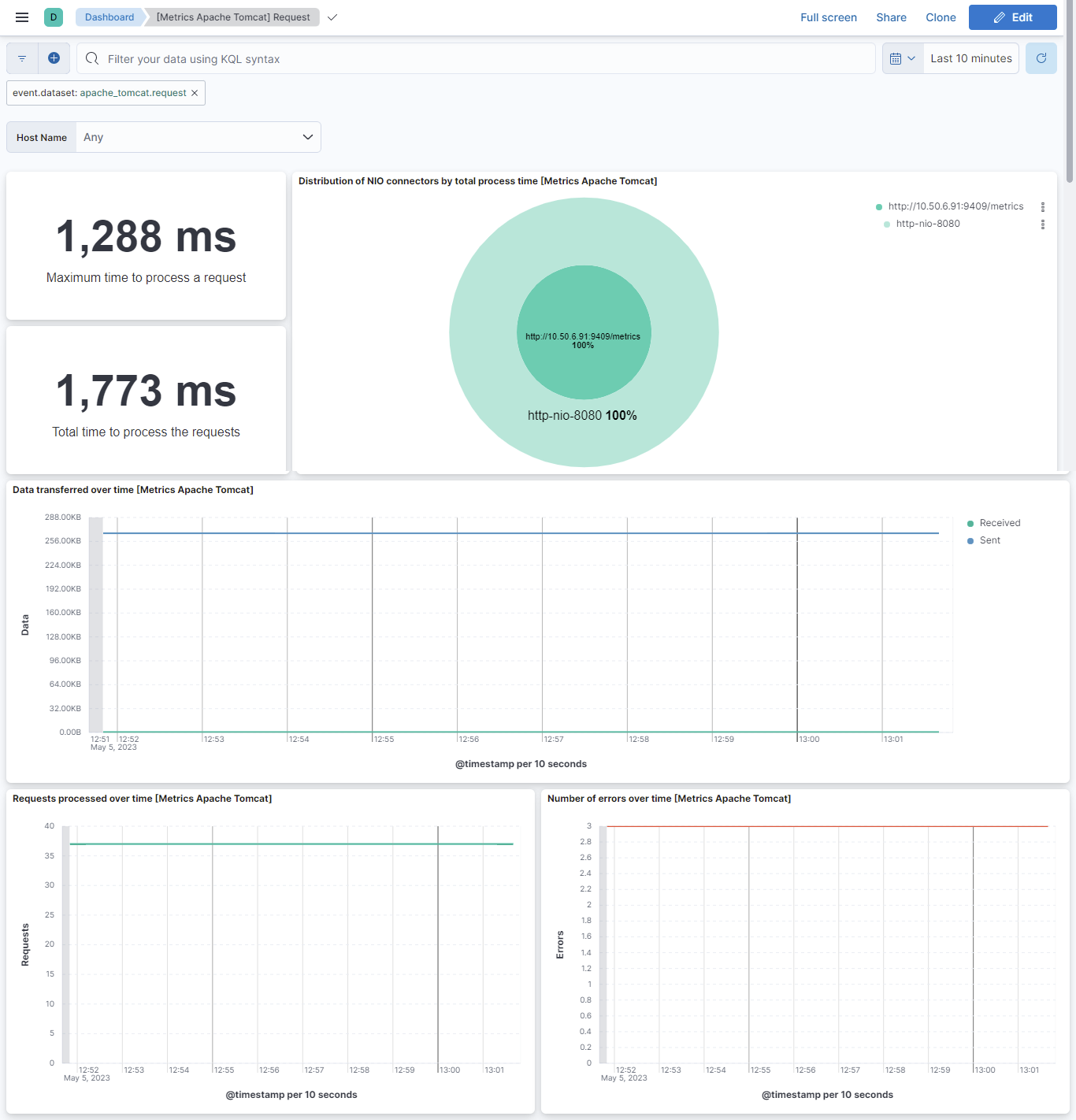Expand the breadcrumb chevron after Request title

[332, 17]
